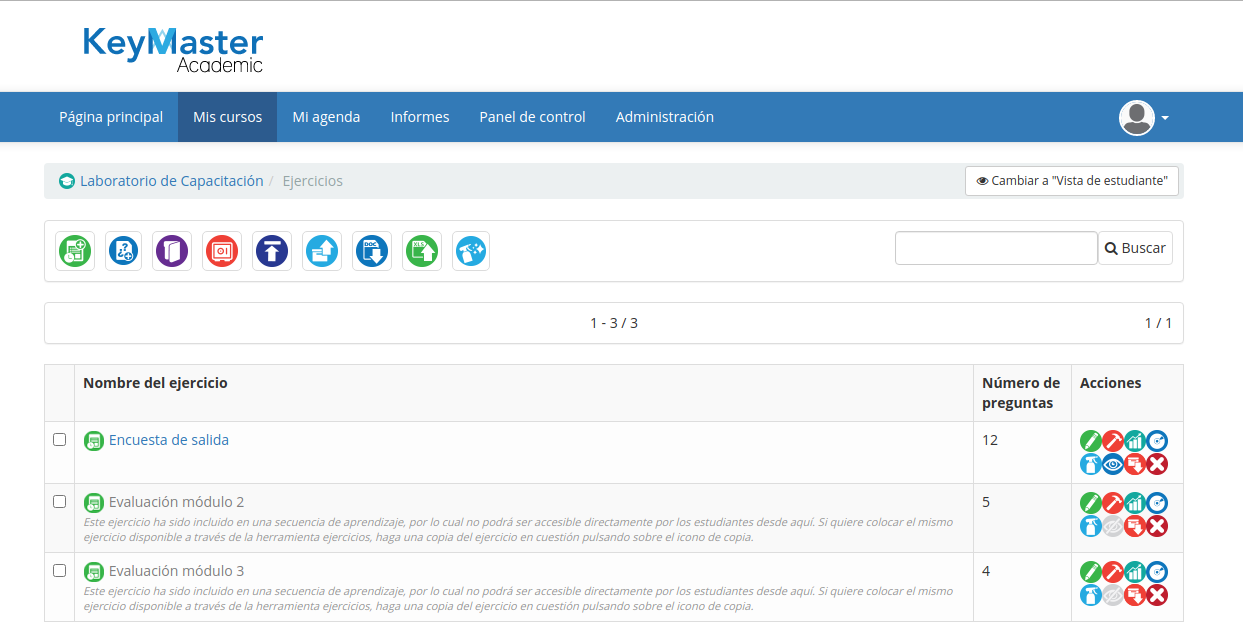This screenshot has width=1243, height=637.
Task: Delete Encuesta de salida with red X
Action: [x=1157, y=464]
